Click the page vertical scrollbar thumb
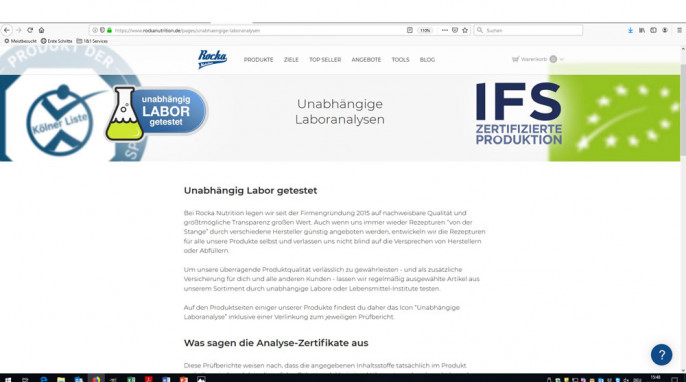The width and height of the screenshot is (686, 382). coord(683,109)
